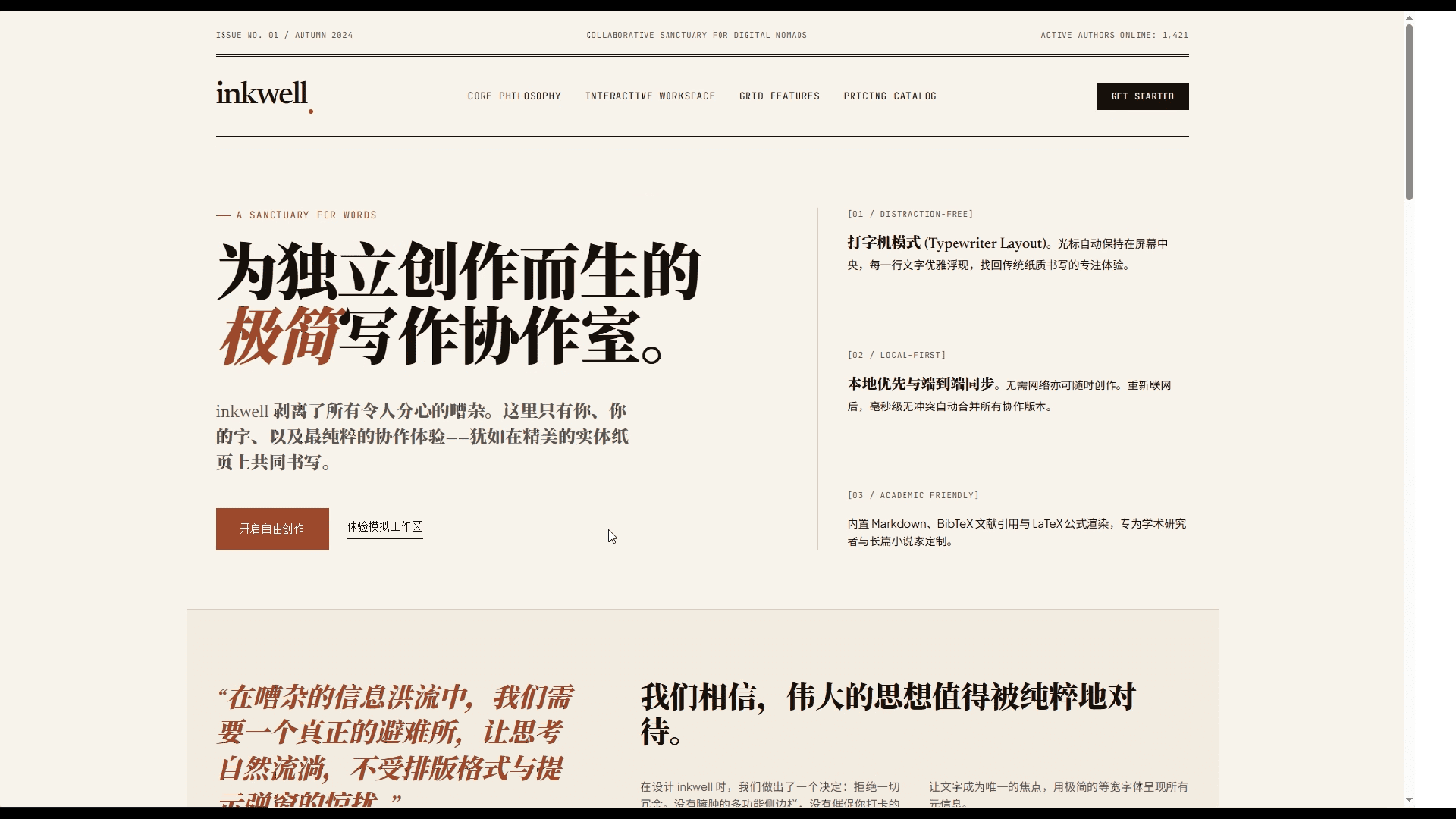Click the page scrollbar thumb
The image size is (1456, 819).
coord(1409,112)
